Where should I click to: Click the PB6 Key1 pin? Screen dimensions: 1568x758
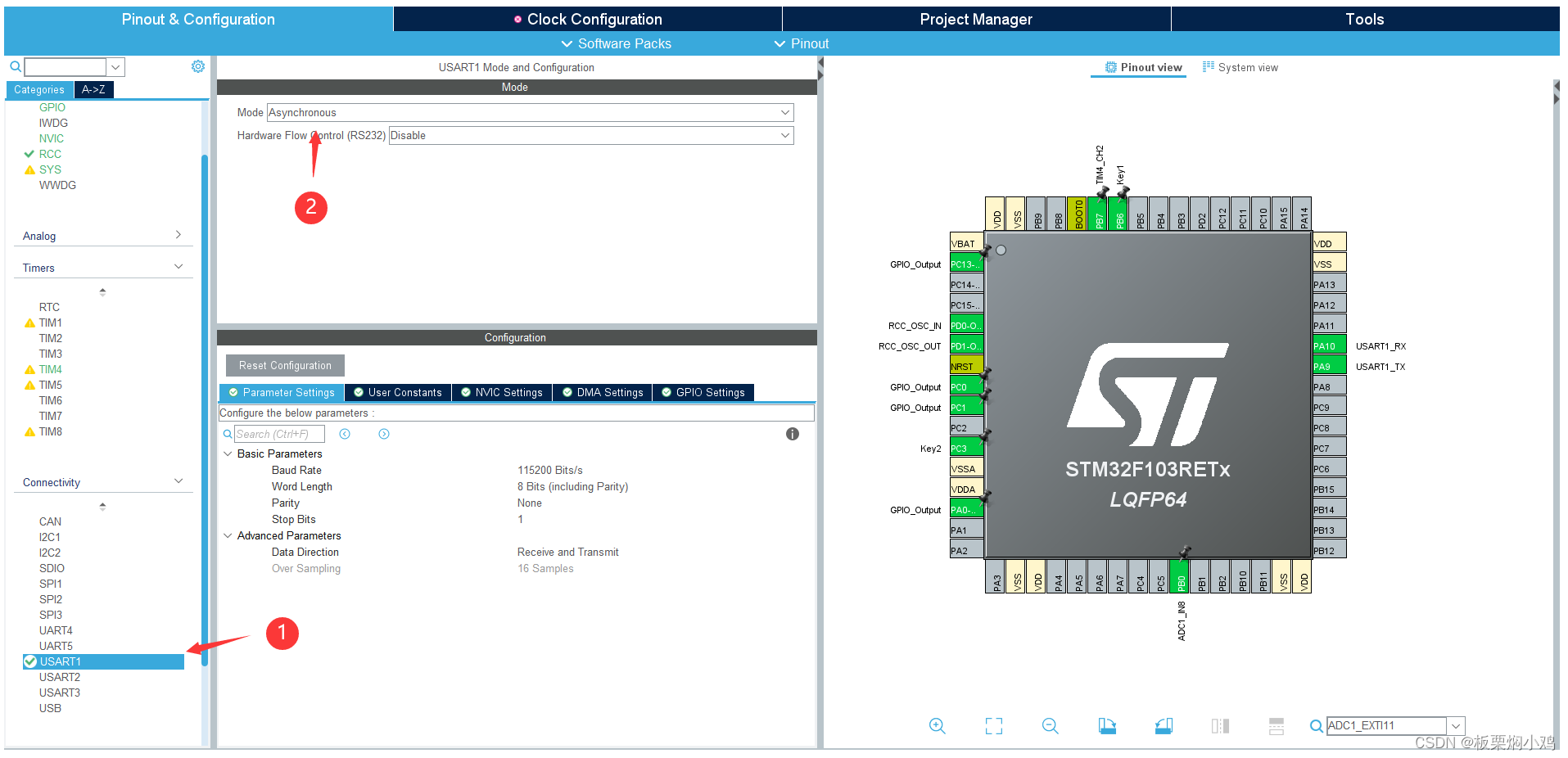[x=1118, y=214]
